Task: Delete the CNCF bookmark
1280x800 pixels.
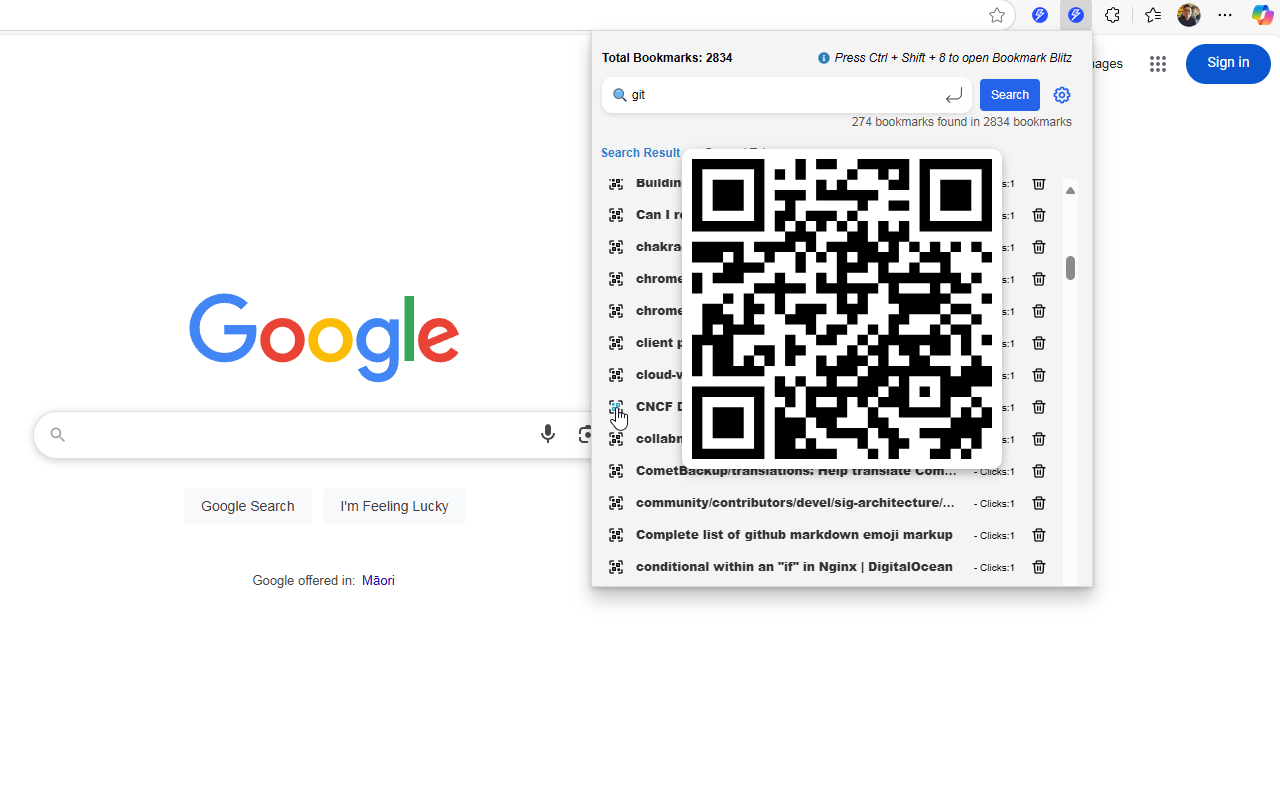Action: (1039, 407)
